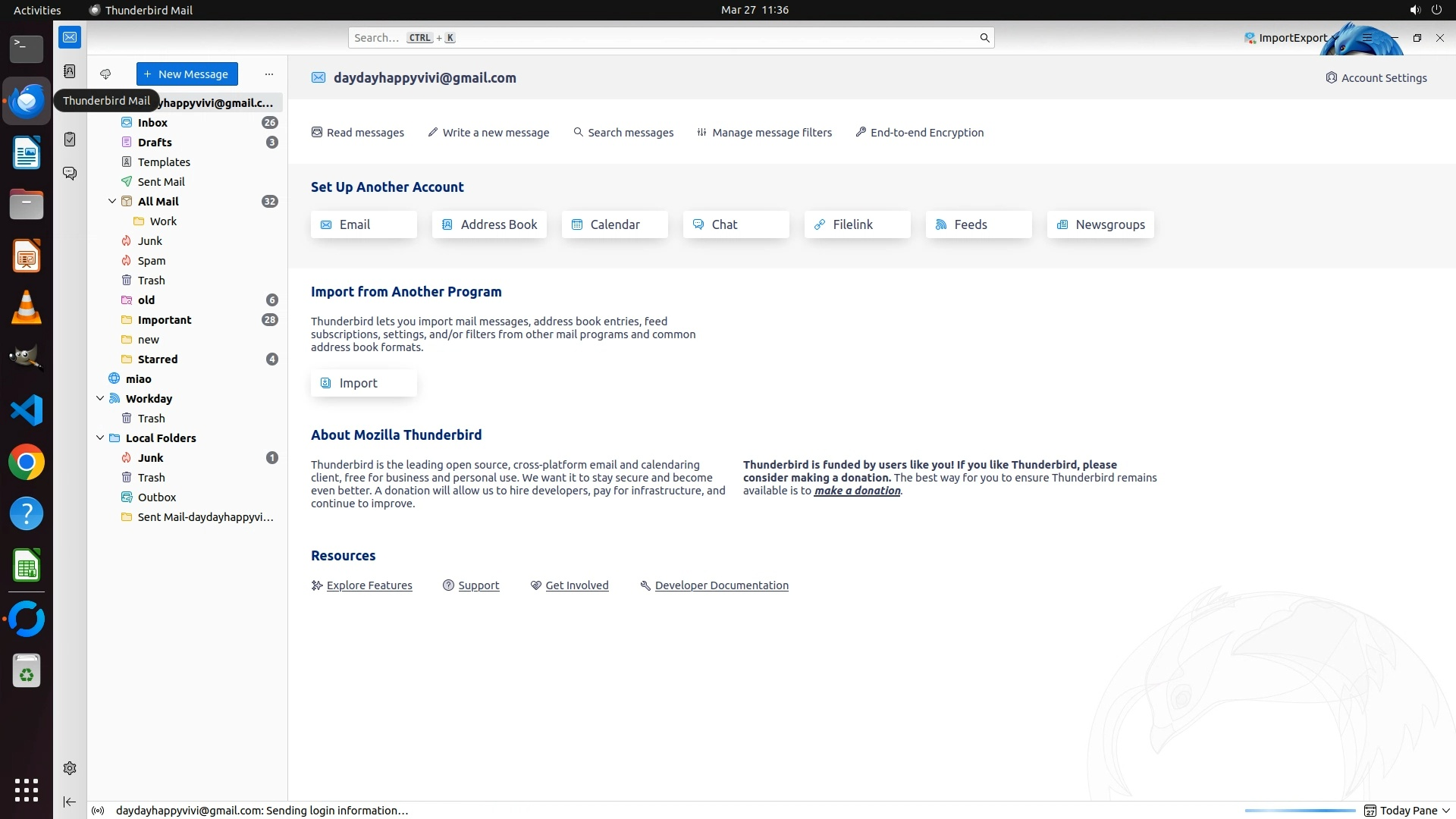
Task: Click the Get Messages cloud icon
Action: (105, 74)
